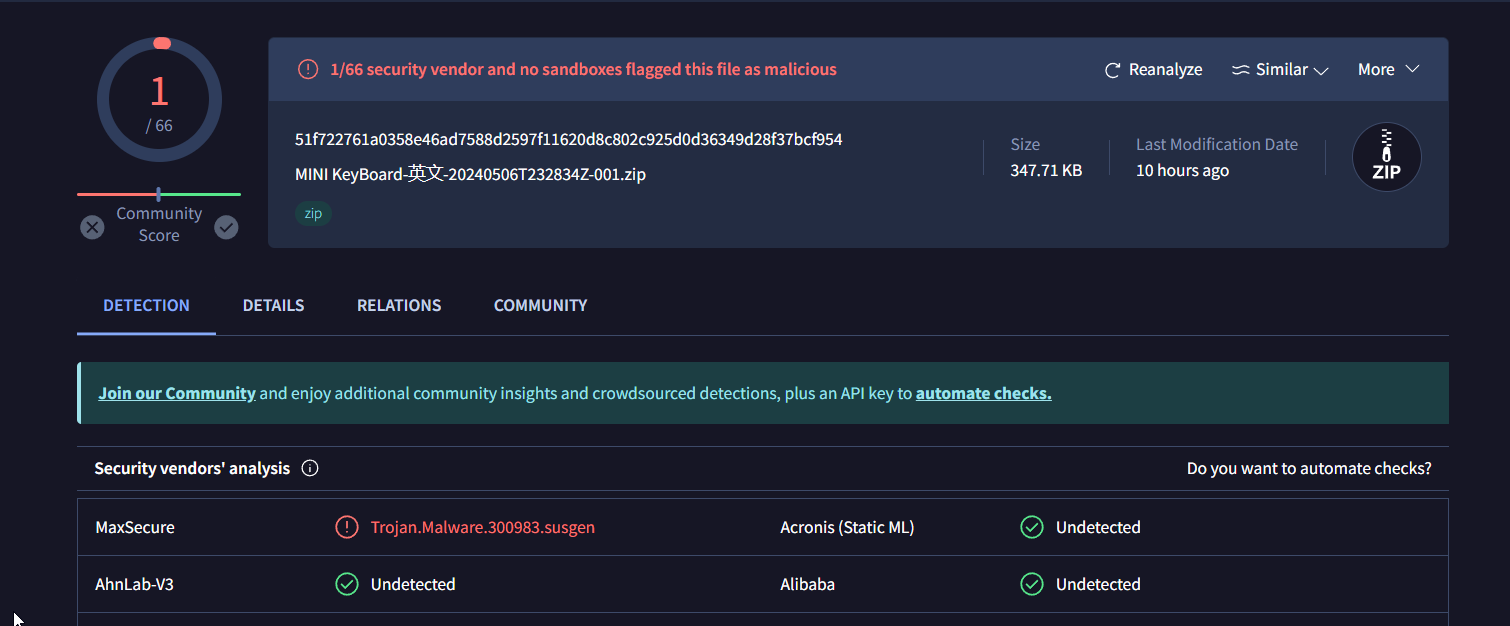Click the zip tag chip

click(x=313, y=213)
